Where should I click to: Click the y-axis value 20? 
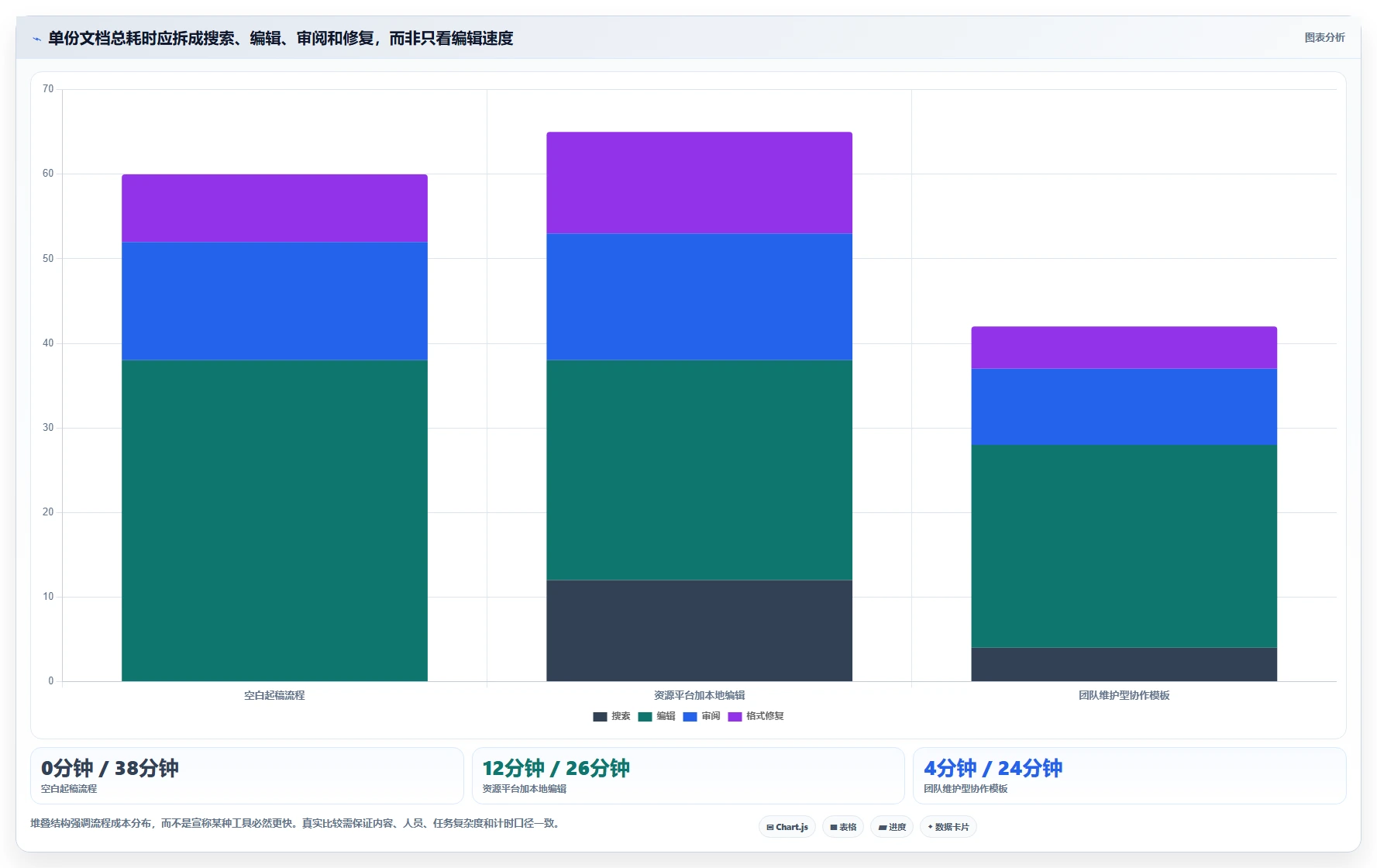coord(48,512)
